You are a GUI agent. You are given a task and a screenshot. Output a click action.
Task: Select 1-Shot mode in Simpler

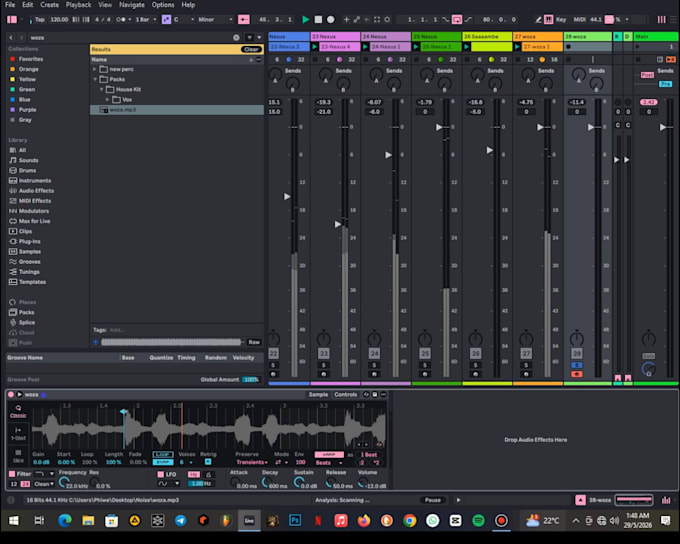coord(18,433)
